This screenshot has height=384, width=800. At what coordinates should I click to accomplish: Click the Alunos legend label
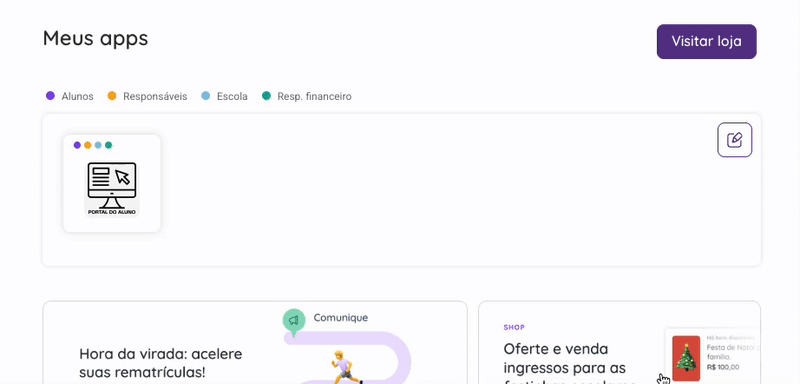[78, 96]
